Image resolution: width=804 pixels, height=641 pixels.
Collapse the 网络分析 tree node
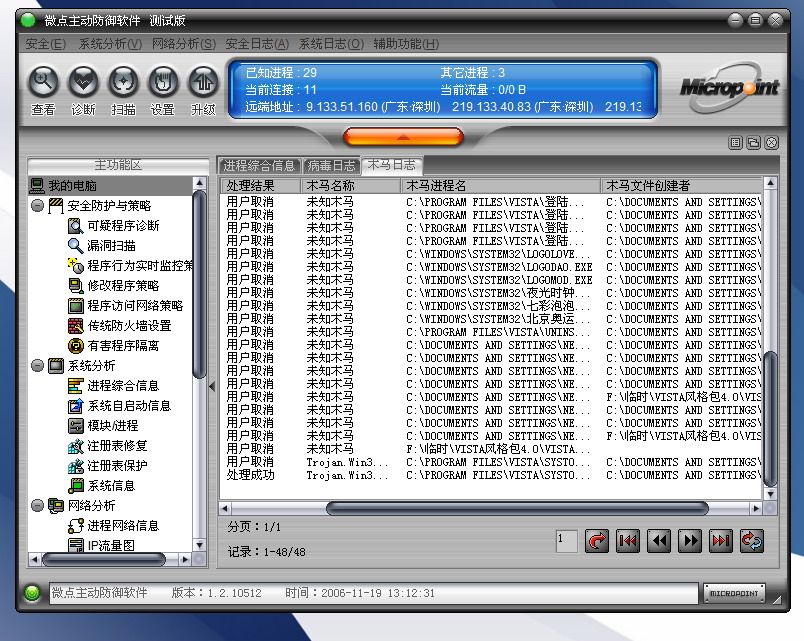click(x=37, y=506)
